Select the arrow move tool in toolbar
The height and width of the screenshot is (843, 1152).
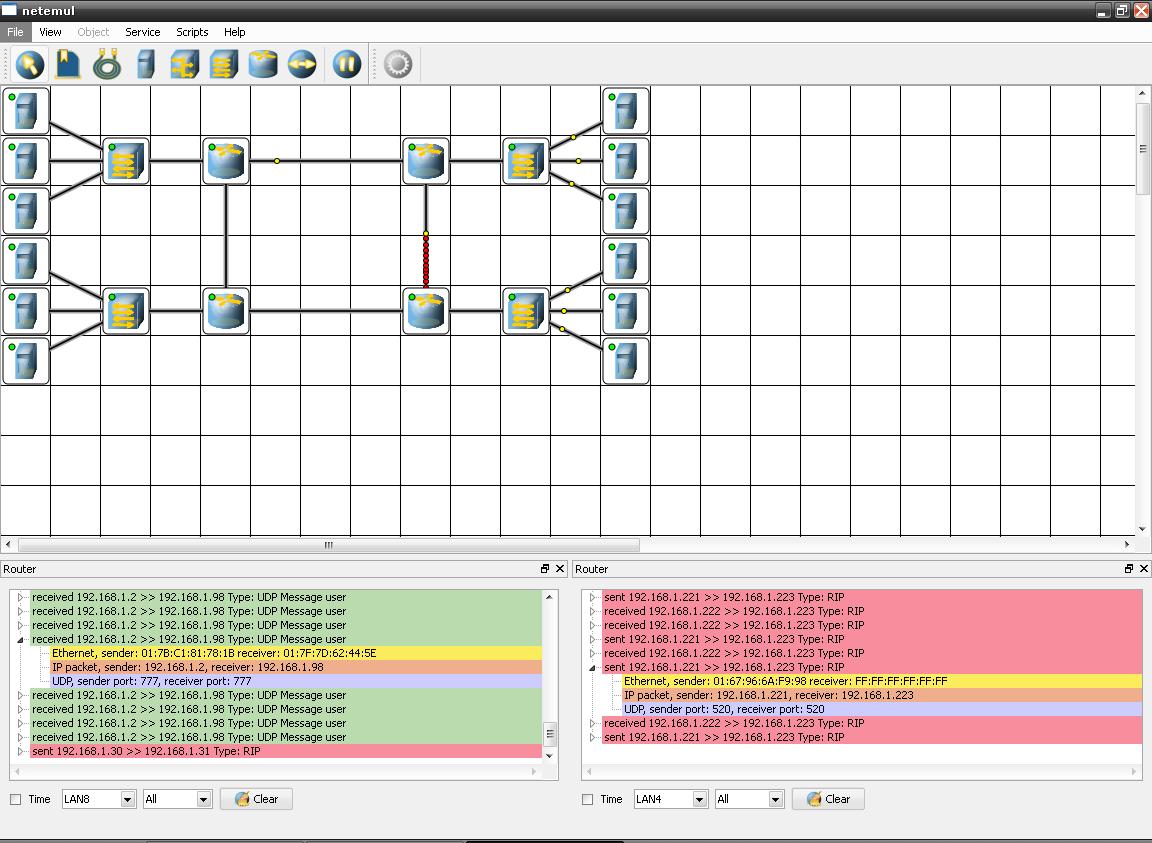point(29,65)
